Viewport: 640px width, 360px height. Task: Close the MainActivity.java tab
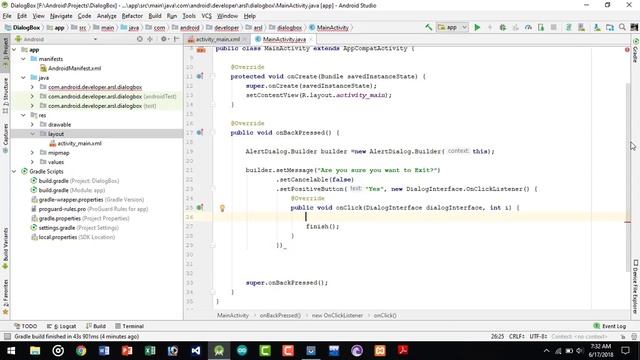pos(311,39)
